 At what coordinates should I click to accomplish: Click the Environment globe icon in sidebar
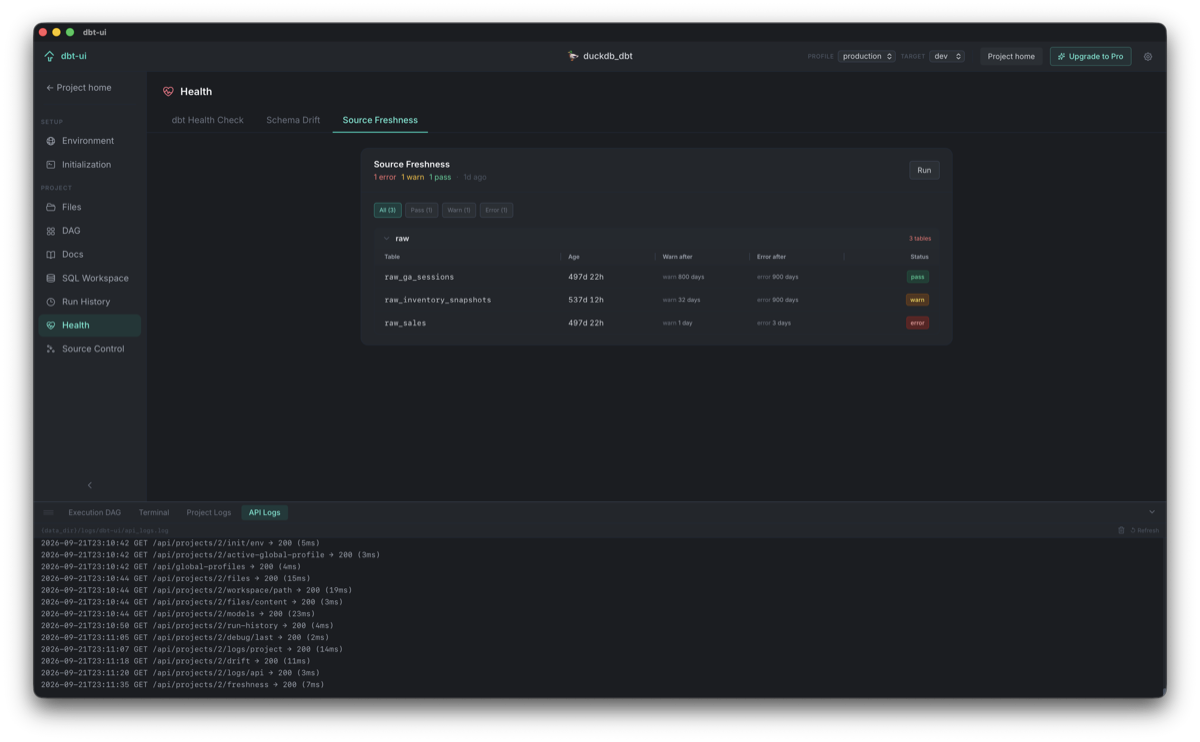pos(51,141)
